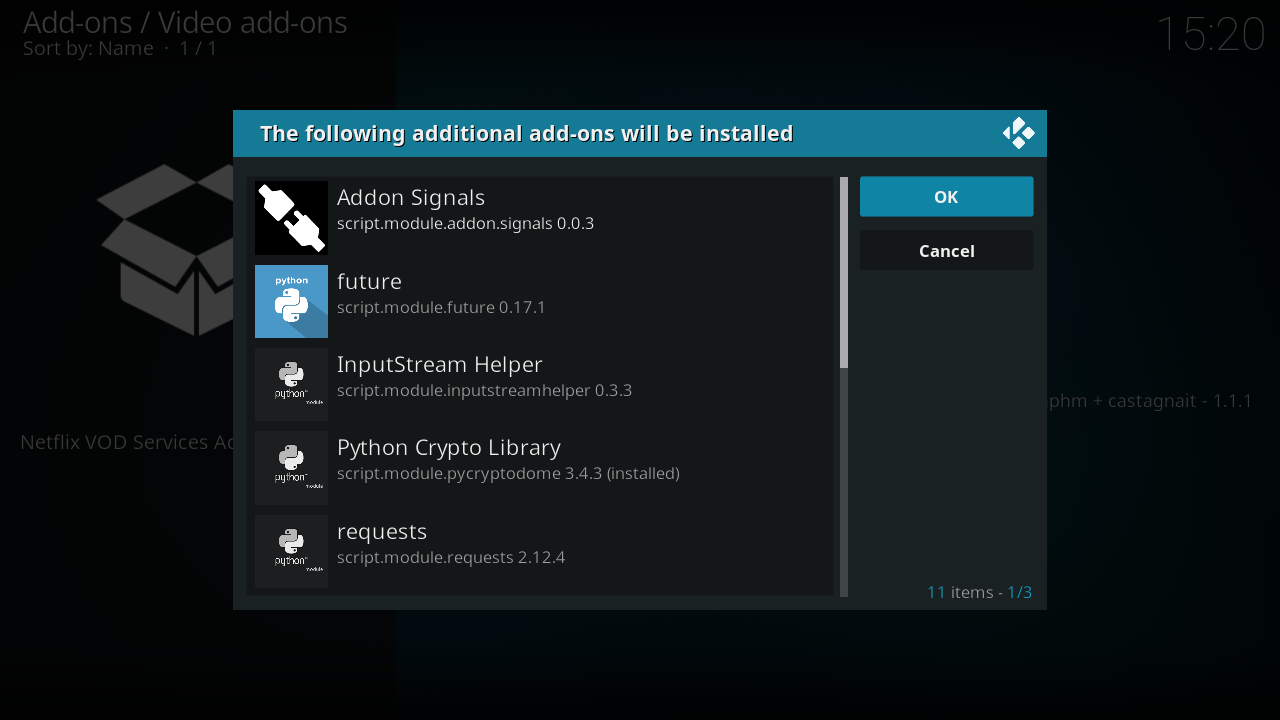Click the "Sort by: Name" label
The width and height of the screenshot is (1280, 720).
click(88, 49)
